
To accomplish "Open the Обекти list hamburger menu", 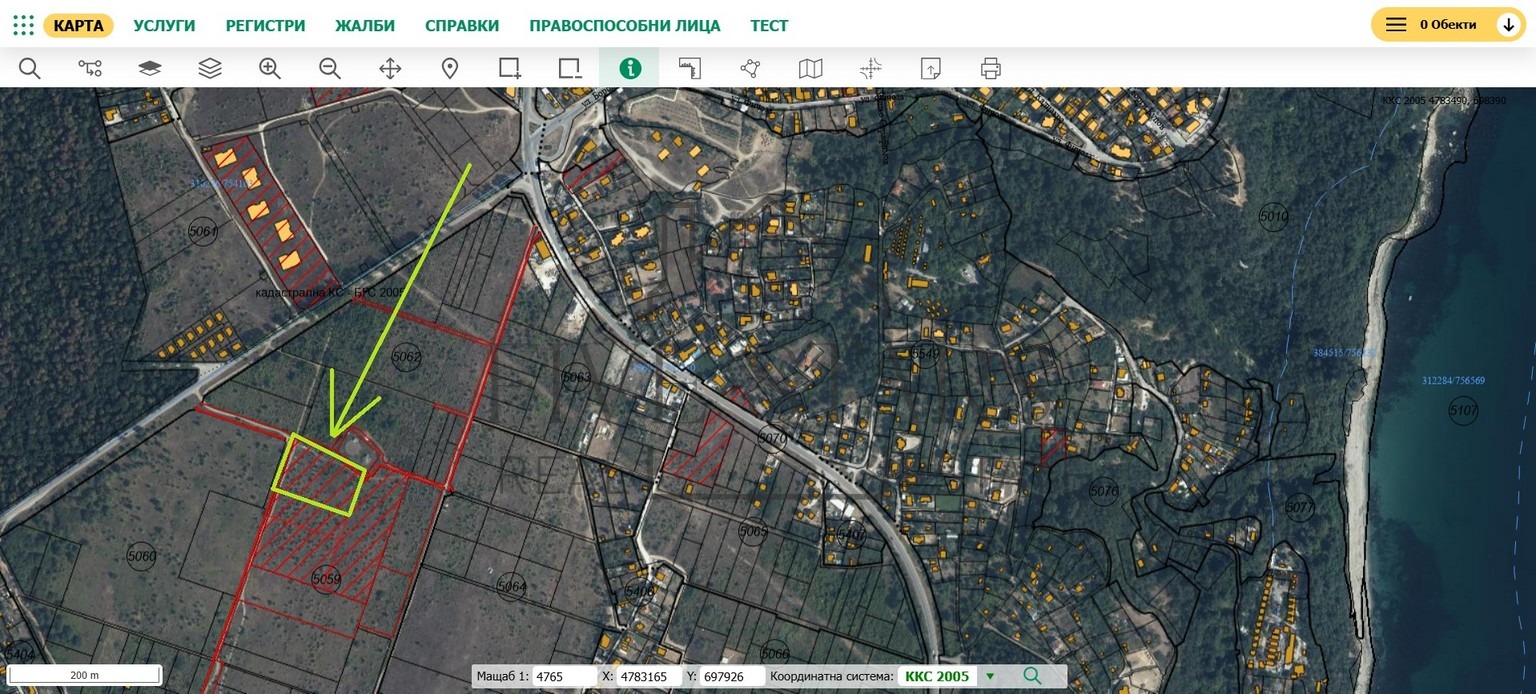I will coord(1396,25).
